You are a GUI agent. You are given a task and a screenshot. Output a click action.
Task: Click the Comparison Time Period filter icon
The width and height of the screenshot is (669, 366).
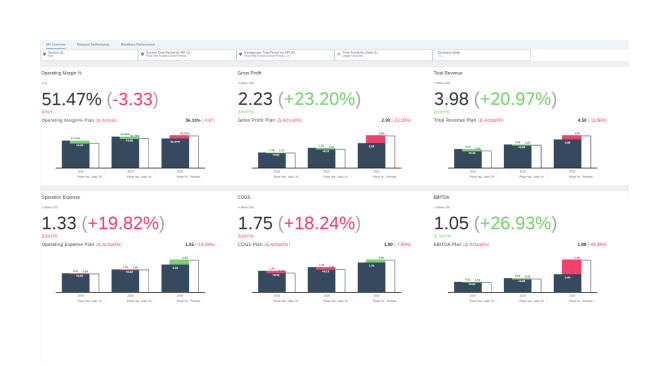(x=241, y=54)
